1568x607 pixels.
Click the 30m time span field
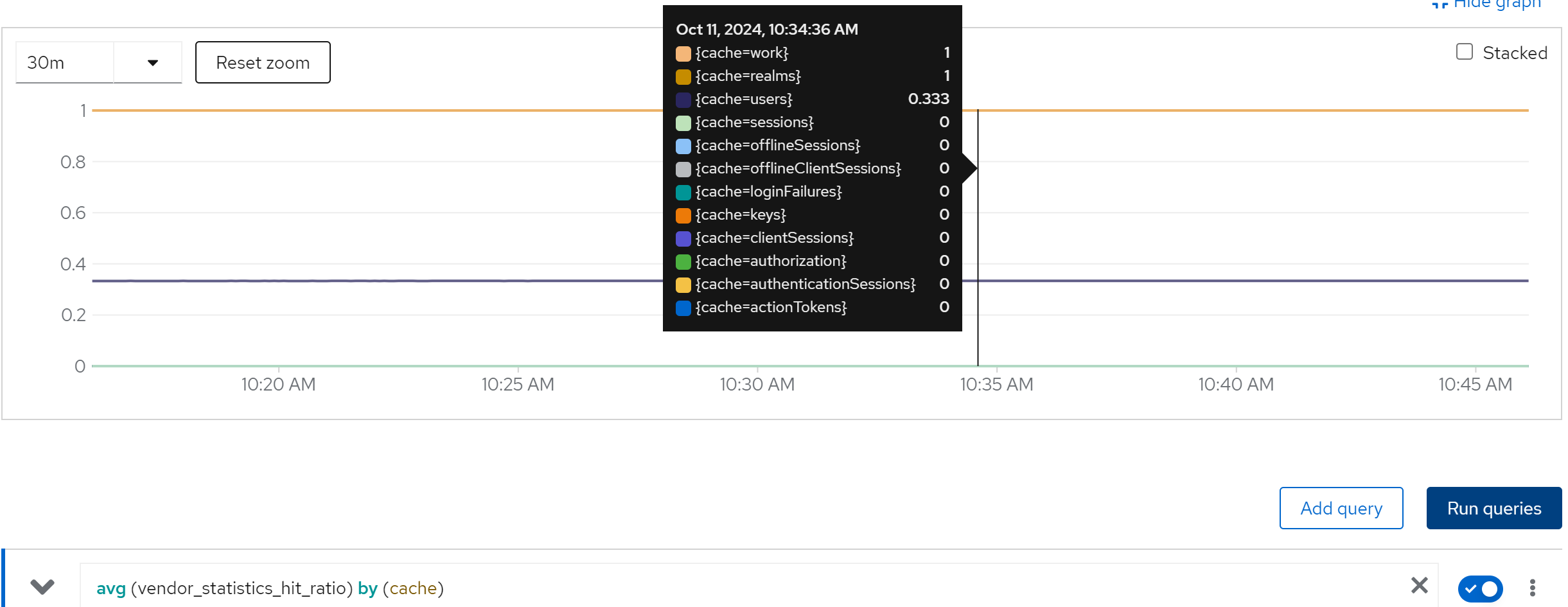pos(64,63)
